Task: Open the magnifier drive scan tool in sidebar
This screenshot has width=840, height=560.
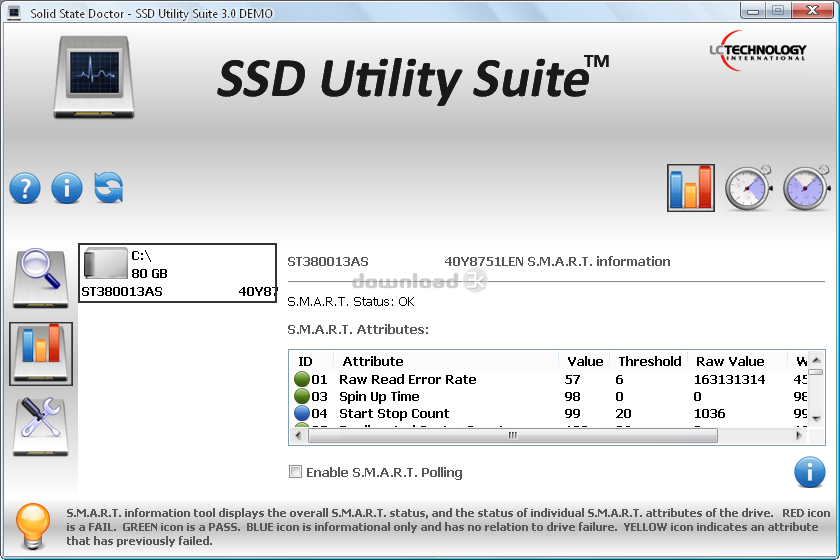Action: click(40, 278)
